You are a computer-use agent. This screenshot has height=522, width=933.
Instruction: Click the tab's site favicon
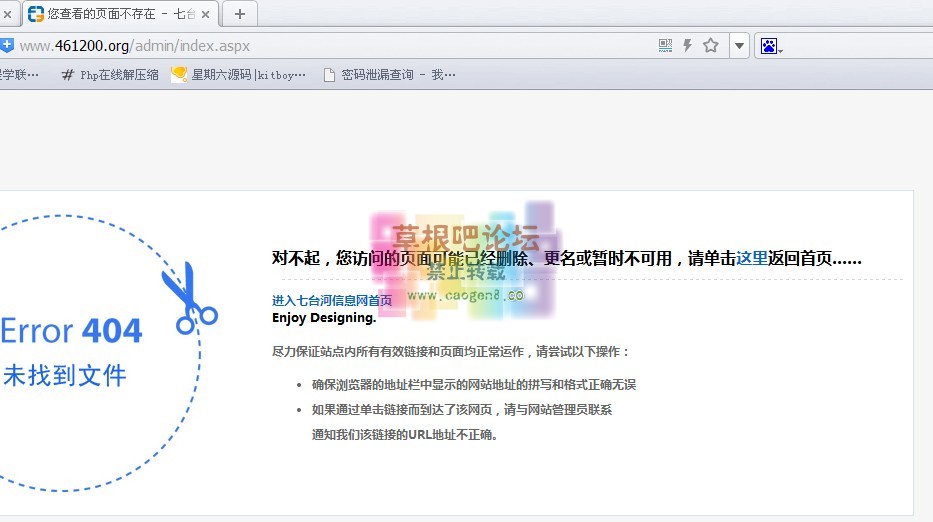(x=36, y=14)
